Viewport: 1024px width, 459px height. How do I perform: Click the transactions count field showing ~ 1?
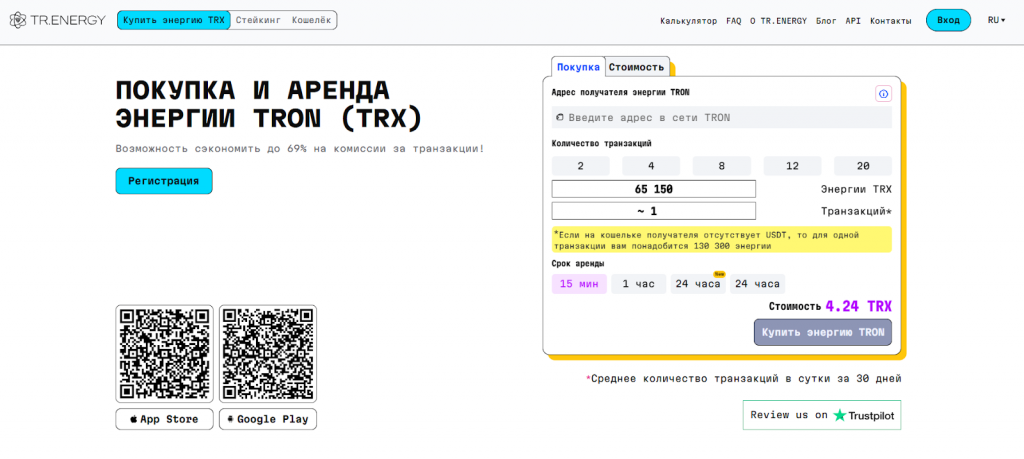[654, 211]
